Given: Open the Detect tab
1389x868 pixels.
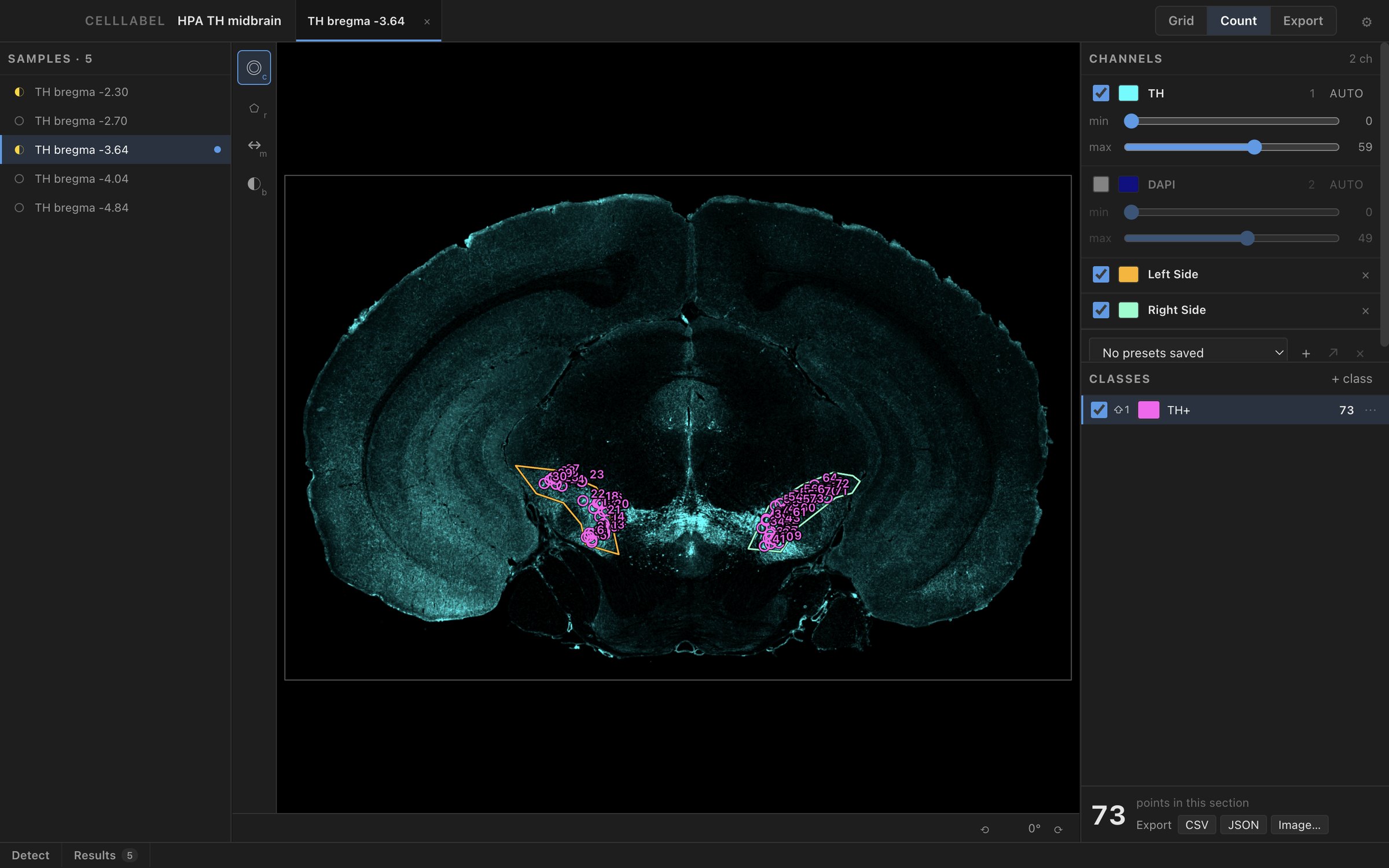Looking at the screenshot, I should (x=31, y=855).
